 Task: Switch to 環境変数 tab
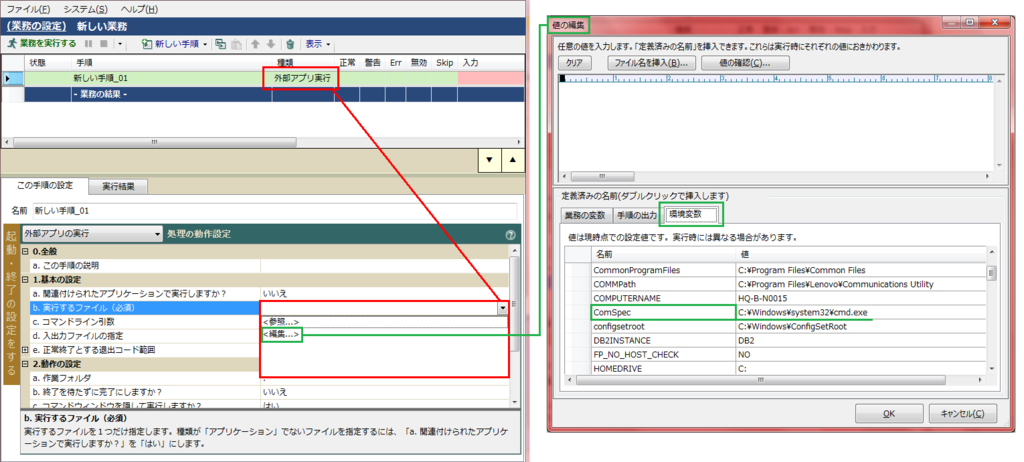point(691,214)
